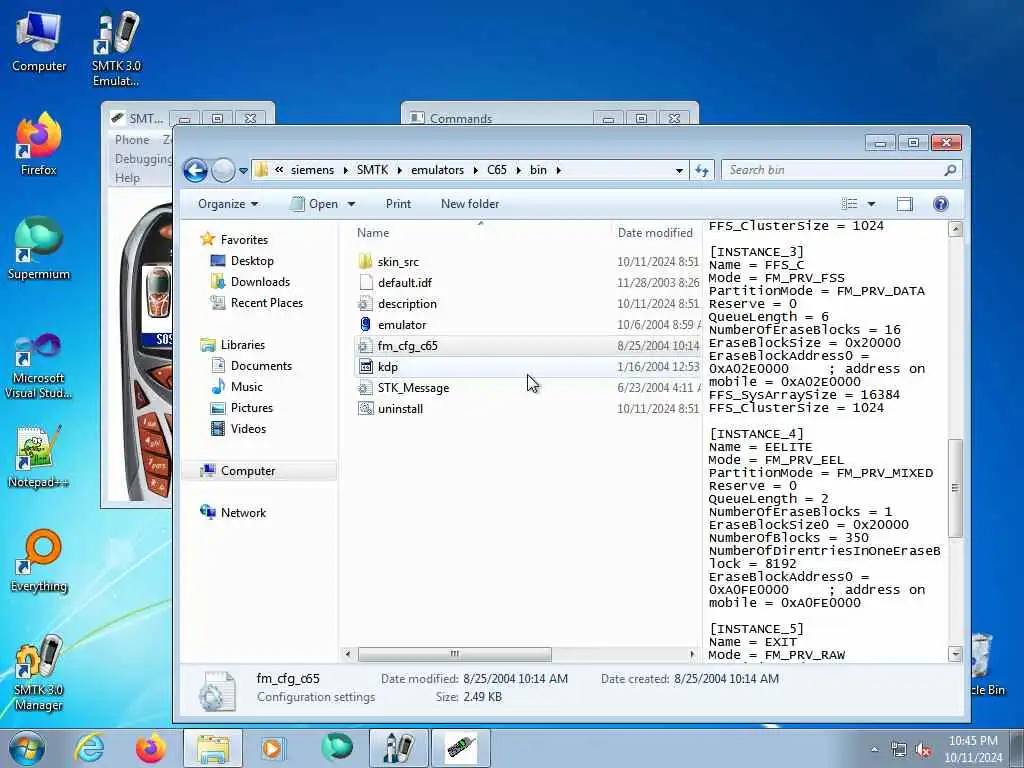
Task: Open Microsoft Visual Studio desktop shortcut
Action: coord(39,367)
